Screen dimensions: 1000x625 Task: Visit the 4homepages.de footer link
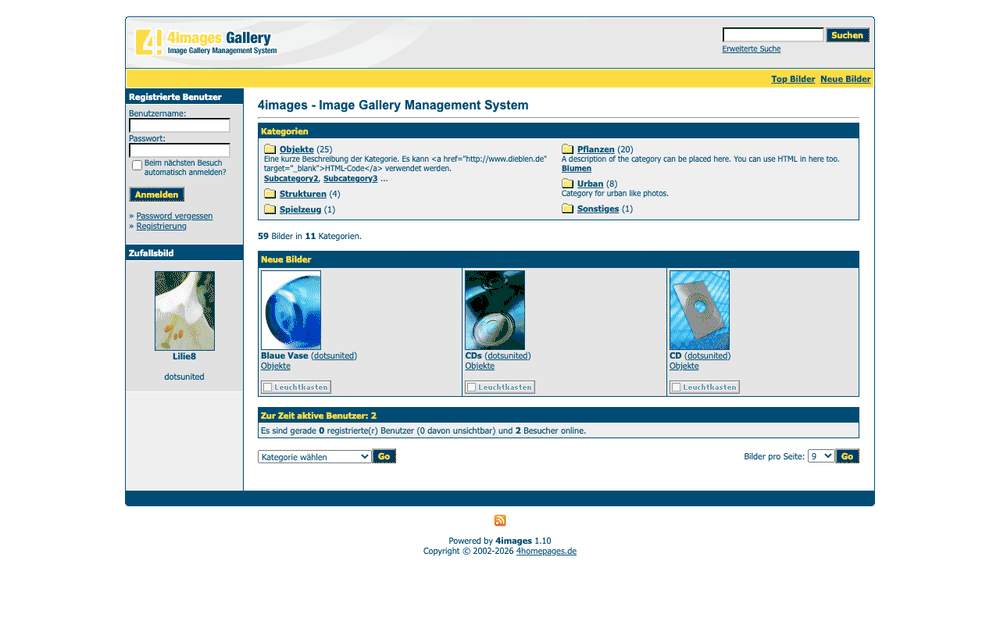(x=546, y=551)
